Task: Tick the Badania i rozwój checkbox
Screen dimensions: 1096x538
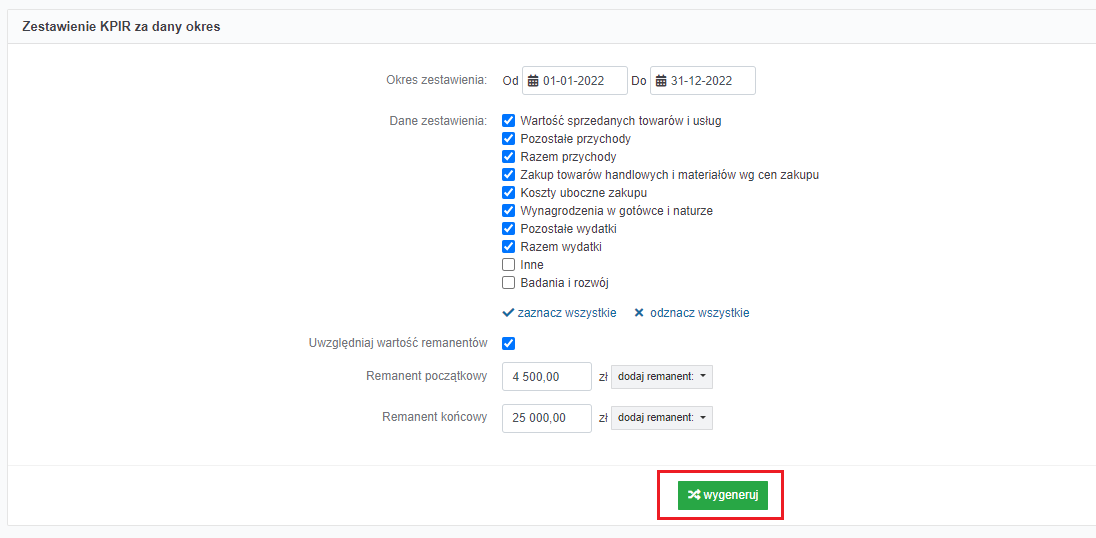Action: click(x=509, y=283)
